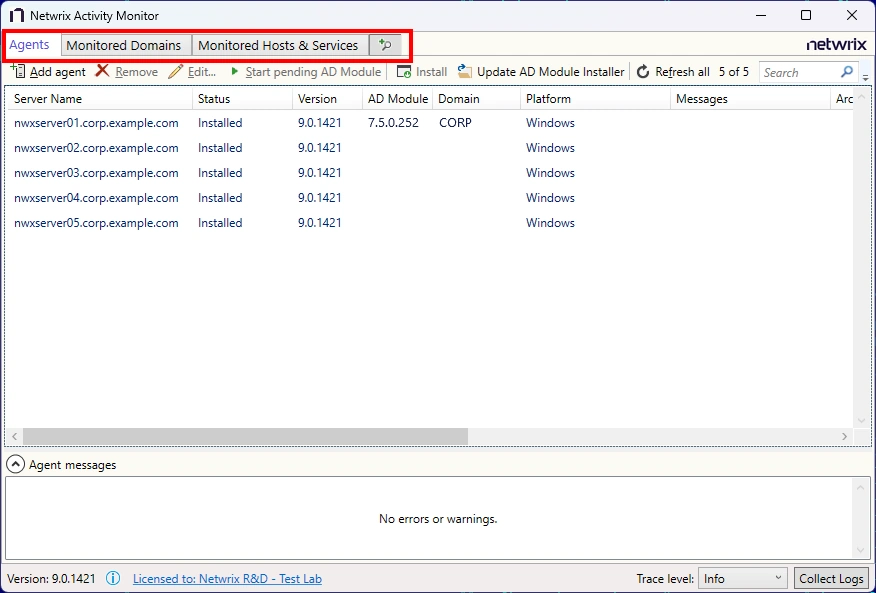Click the search magnifier icon
This screenshot has width=876, height=593.
[846, 71]
